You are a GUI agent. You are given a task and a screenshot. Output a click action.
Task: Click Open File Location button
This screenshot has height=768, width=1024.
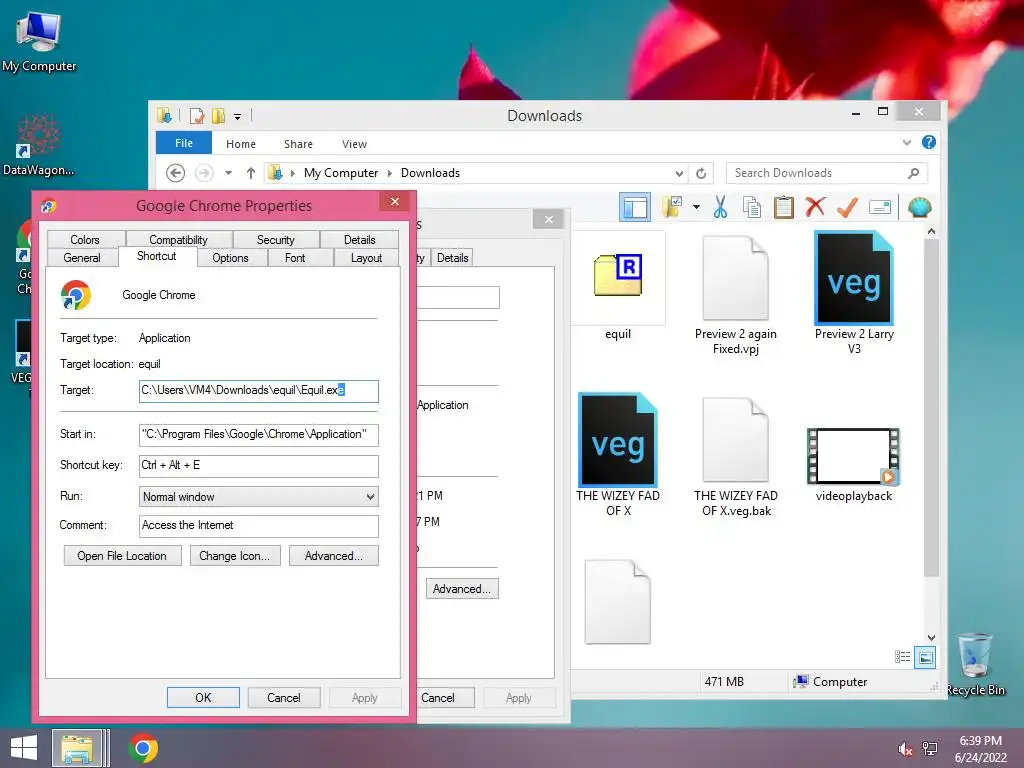(122, 556)
